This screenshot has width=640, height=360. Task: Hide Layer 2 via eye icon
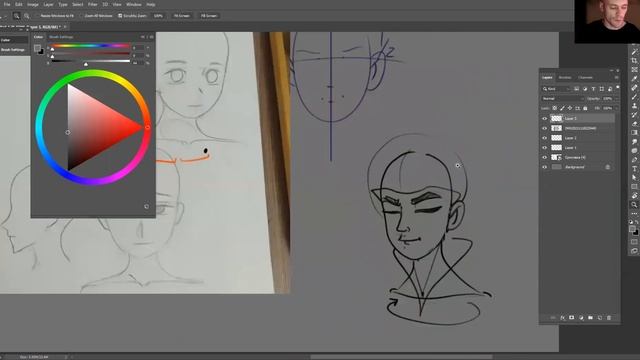point(544,138)
